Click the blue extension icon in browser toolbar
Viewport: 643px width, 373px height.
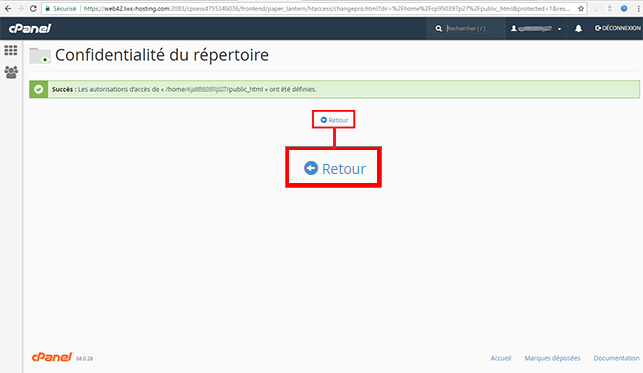[624, 9]
